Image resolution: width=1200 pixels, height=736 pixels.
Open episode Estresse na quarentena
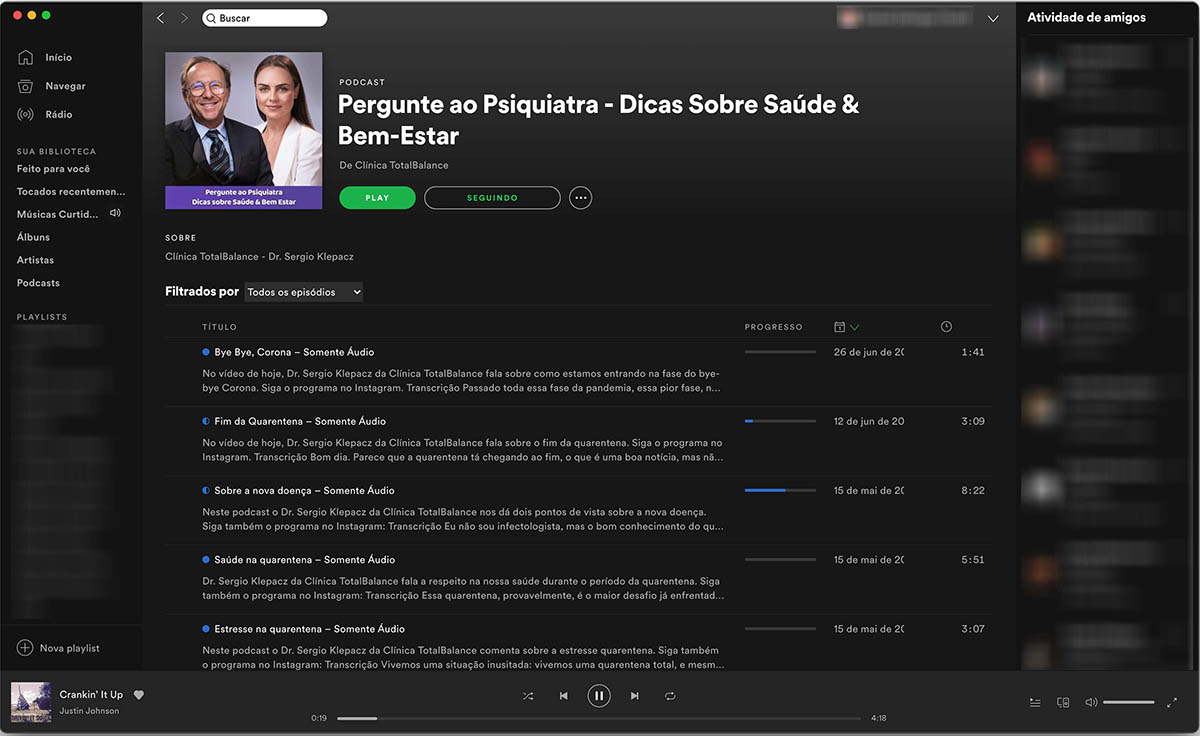(x=309, y=629)
